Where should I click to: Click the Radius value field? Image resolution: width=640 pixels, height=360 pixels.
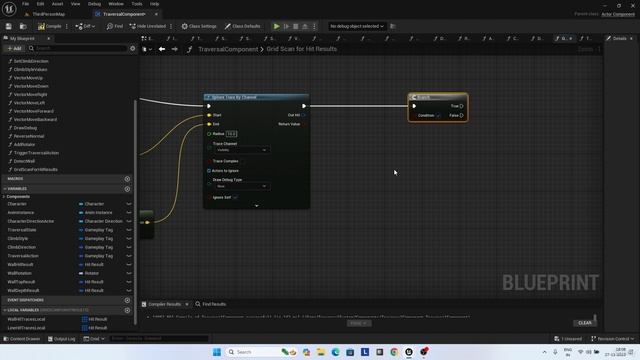pyautogui.click(x=231, y=134)
